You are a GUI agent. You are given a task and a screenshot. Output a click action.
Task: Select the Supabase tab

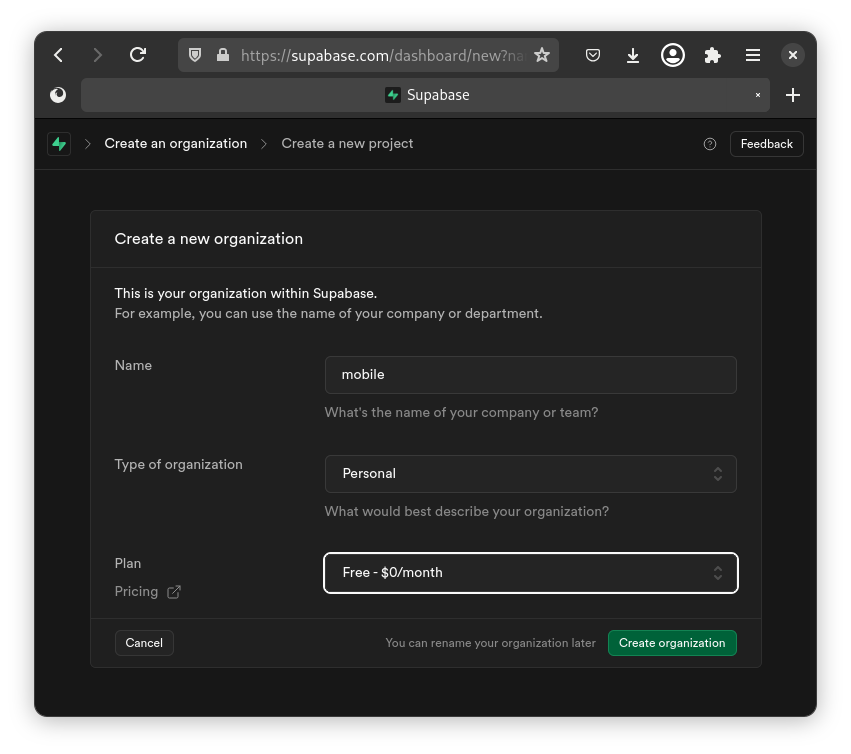[x=425, y=95]
